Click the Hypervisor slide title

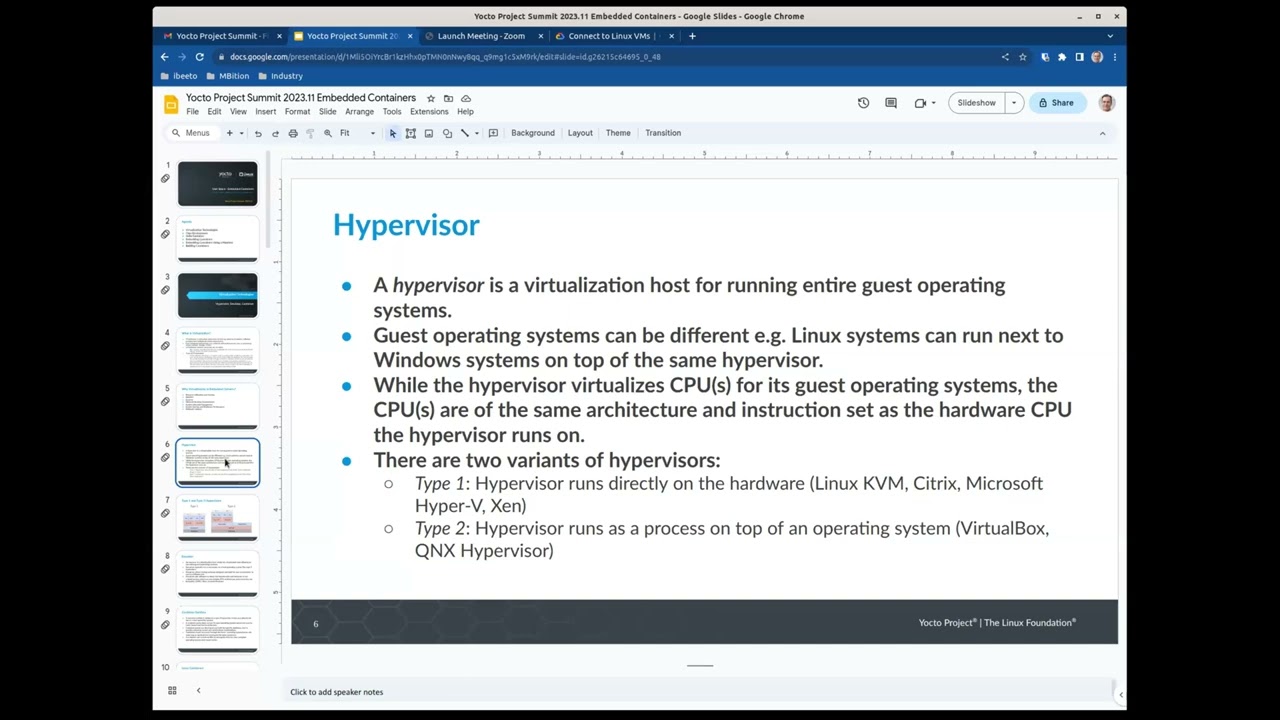[x=406, y=225]
